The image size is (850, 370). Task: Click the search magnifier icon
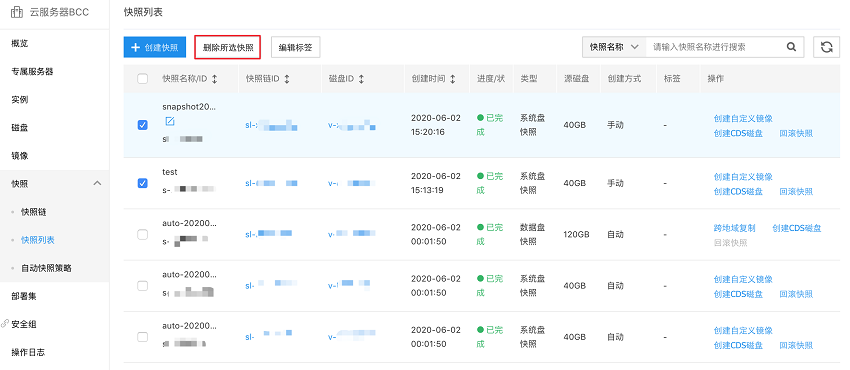point(791,47)
